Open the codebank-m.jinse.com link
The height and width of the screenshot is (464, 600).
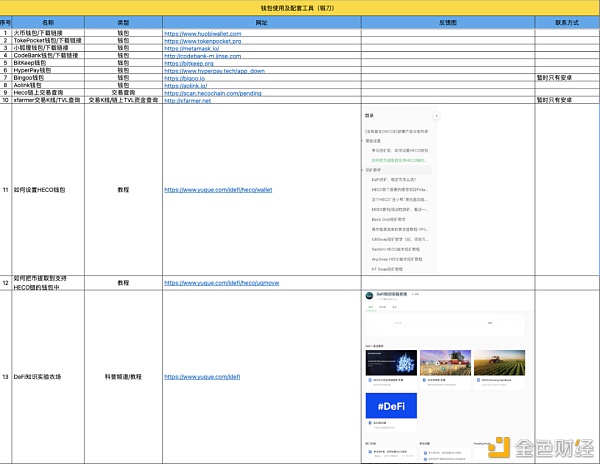(x=203, y=56)
